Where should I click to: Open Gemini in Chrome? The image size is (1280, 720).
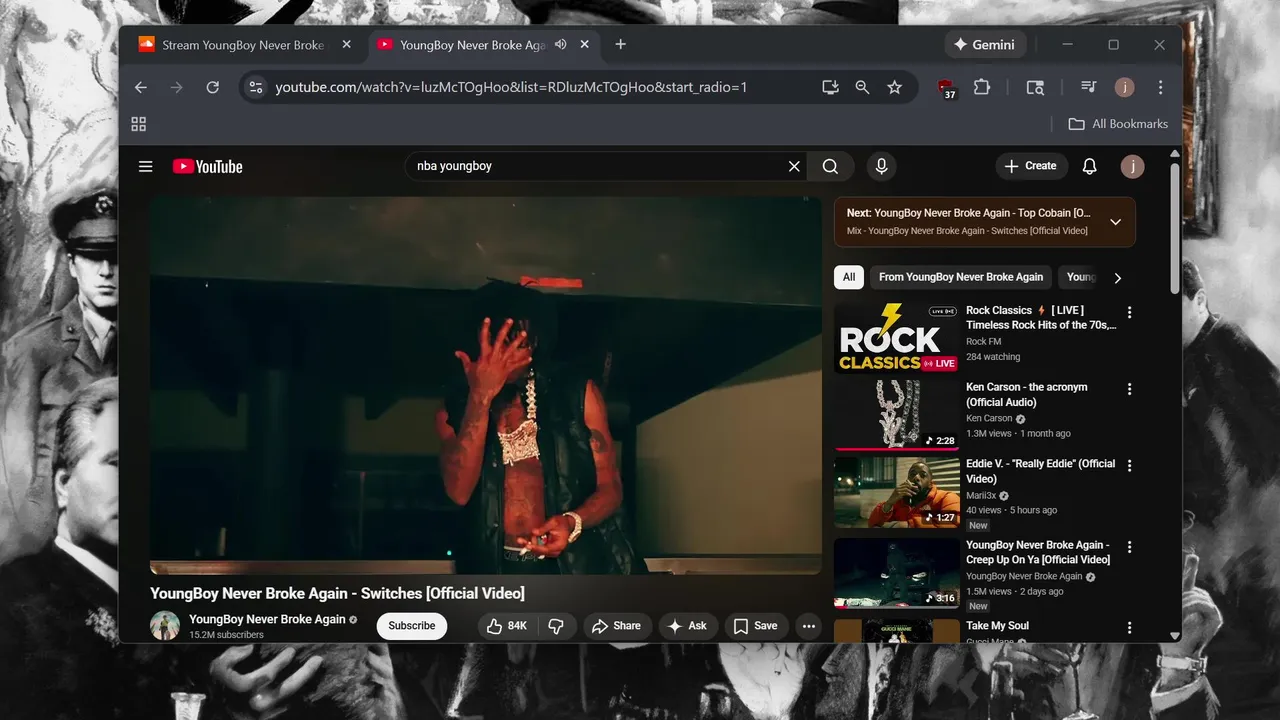985,45
